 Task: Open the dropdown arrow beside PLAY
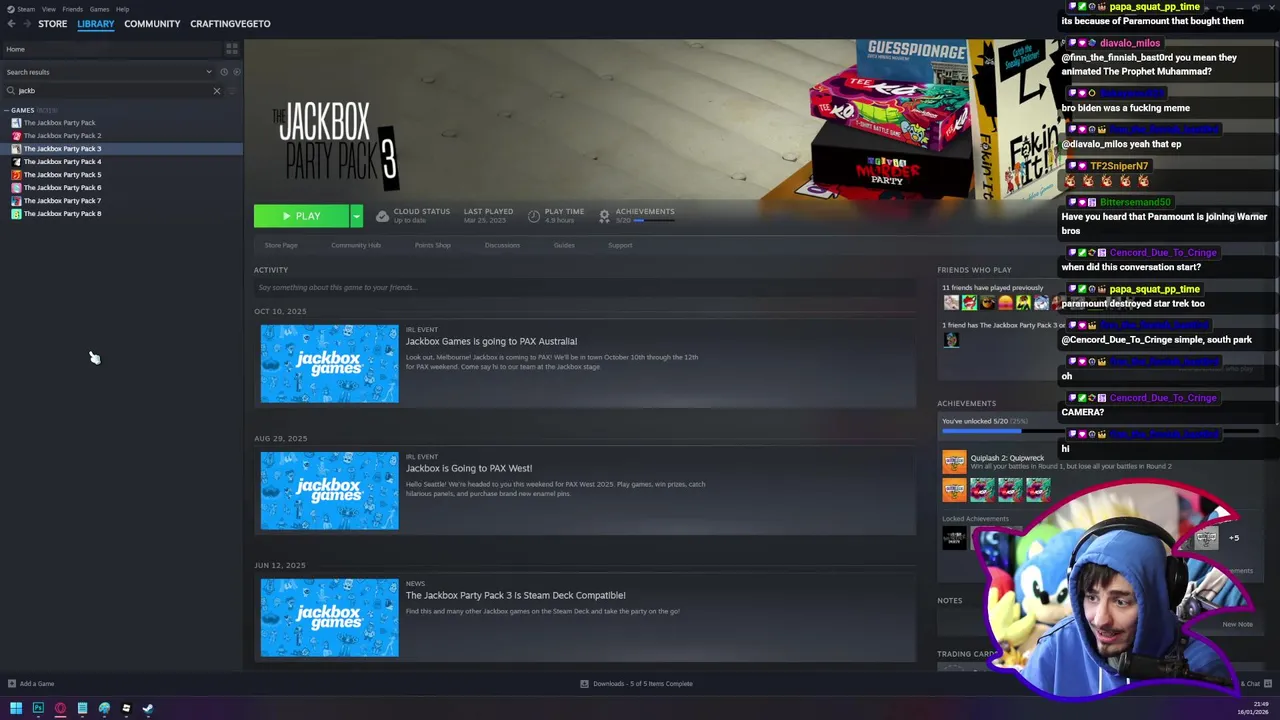356,216
